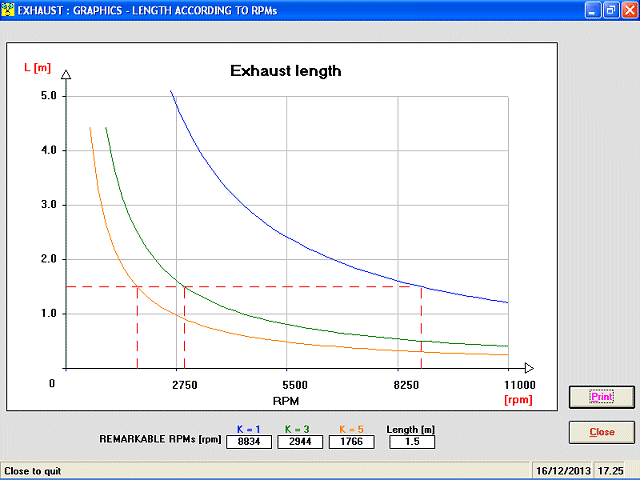640x480 pixels.
Task: Click the green K = 3 label
Action: (297, 429)
